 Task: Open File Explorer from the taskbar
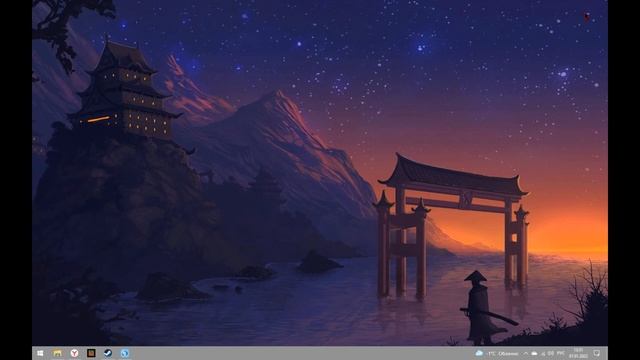[57, 353]
